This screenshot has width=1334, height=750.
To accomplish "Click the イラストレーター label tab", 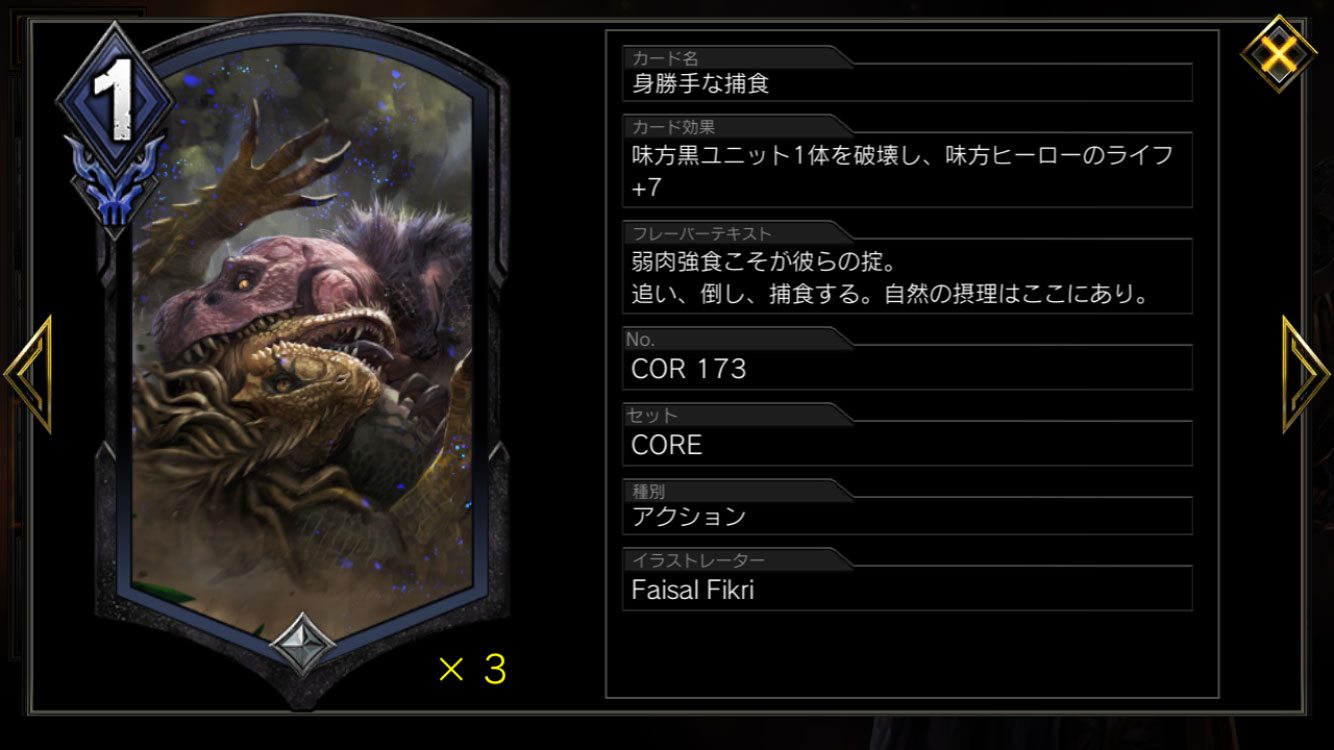I will (x=698, y=560).
